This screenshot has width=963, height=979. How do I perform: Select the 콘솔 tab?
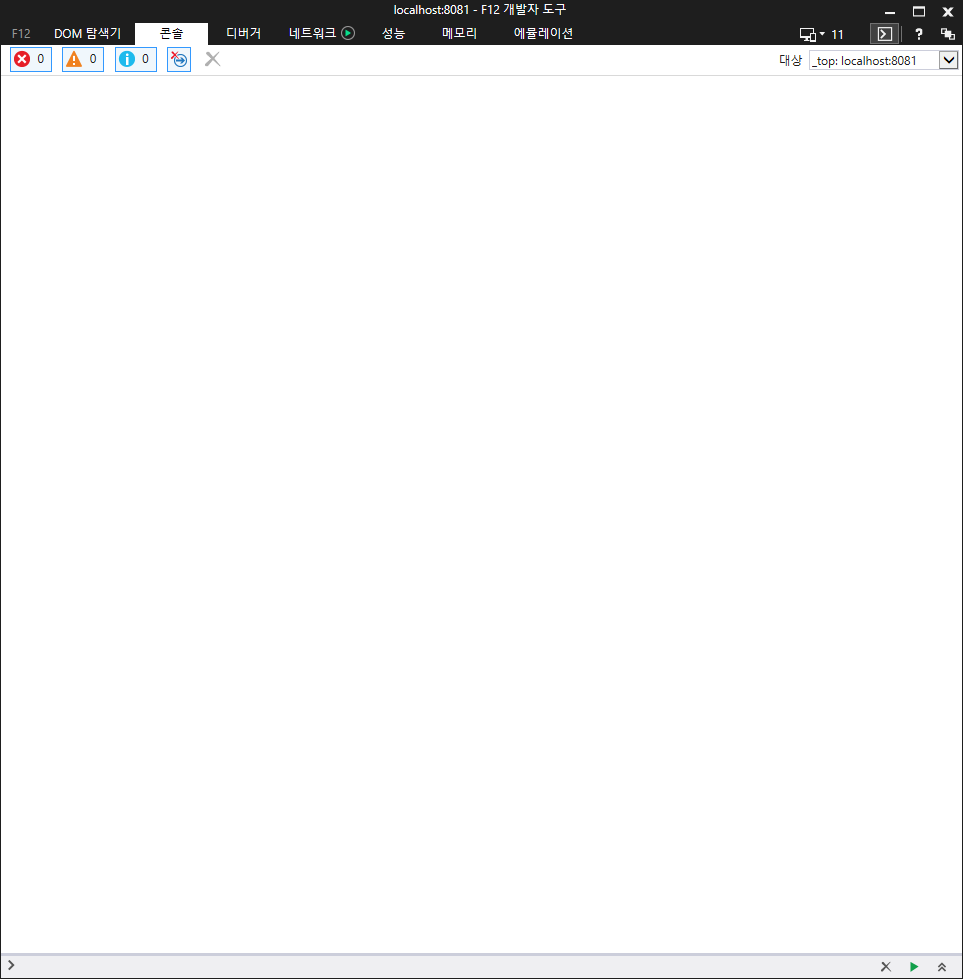(x=171, y=34)
